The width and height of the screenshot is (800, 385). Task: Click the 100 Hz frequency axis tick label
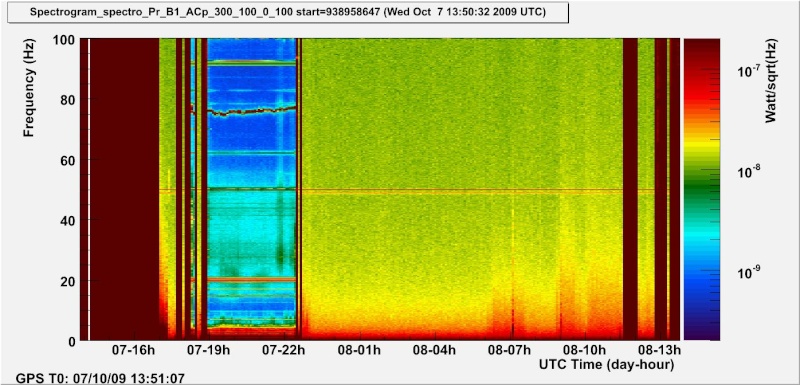64,40
